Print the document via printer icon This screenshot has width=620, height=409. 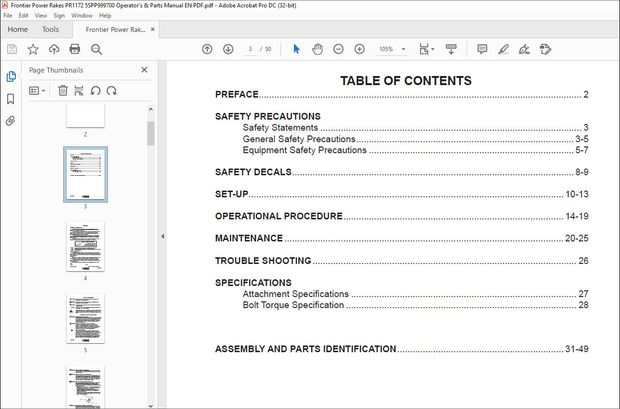click(x=75, y=49)
